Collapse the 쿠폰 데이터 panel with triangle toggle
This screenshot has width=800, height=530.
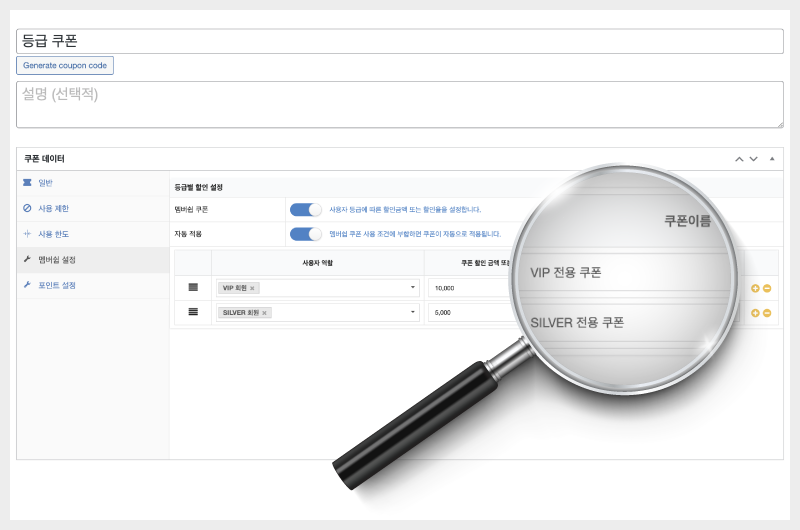tap(771, 159)
